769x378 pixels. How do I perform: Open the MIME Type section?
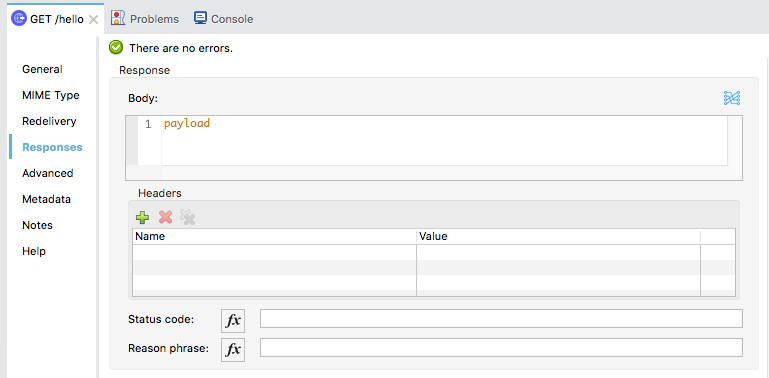(51, 95)
